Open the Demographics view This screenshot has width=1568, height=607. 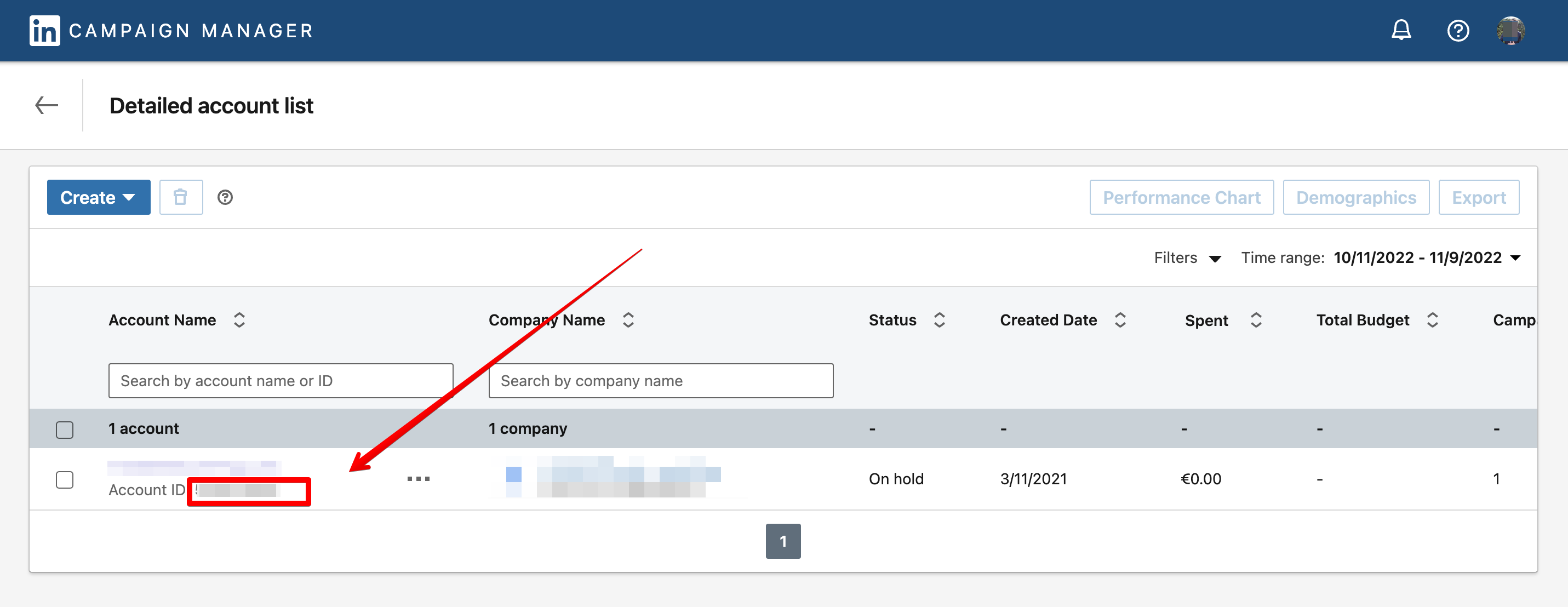(x=1355, y=197)
